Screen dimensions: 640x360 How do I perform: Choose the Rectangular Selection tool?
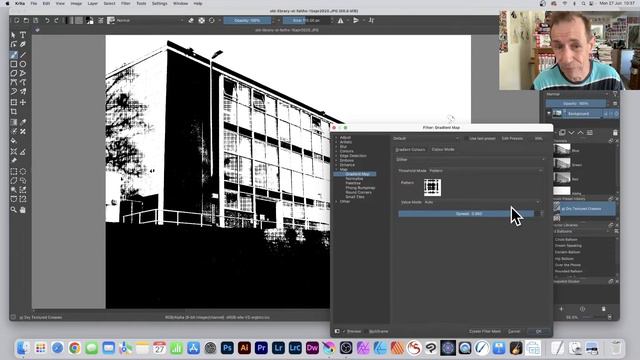pos(14,171)
